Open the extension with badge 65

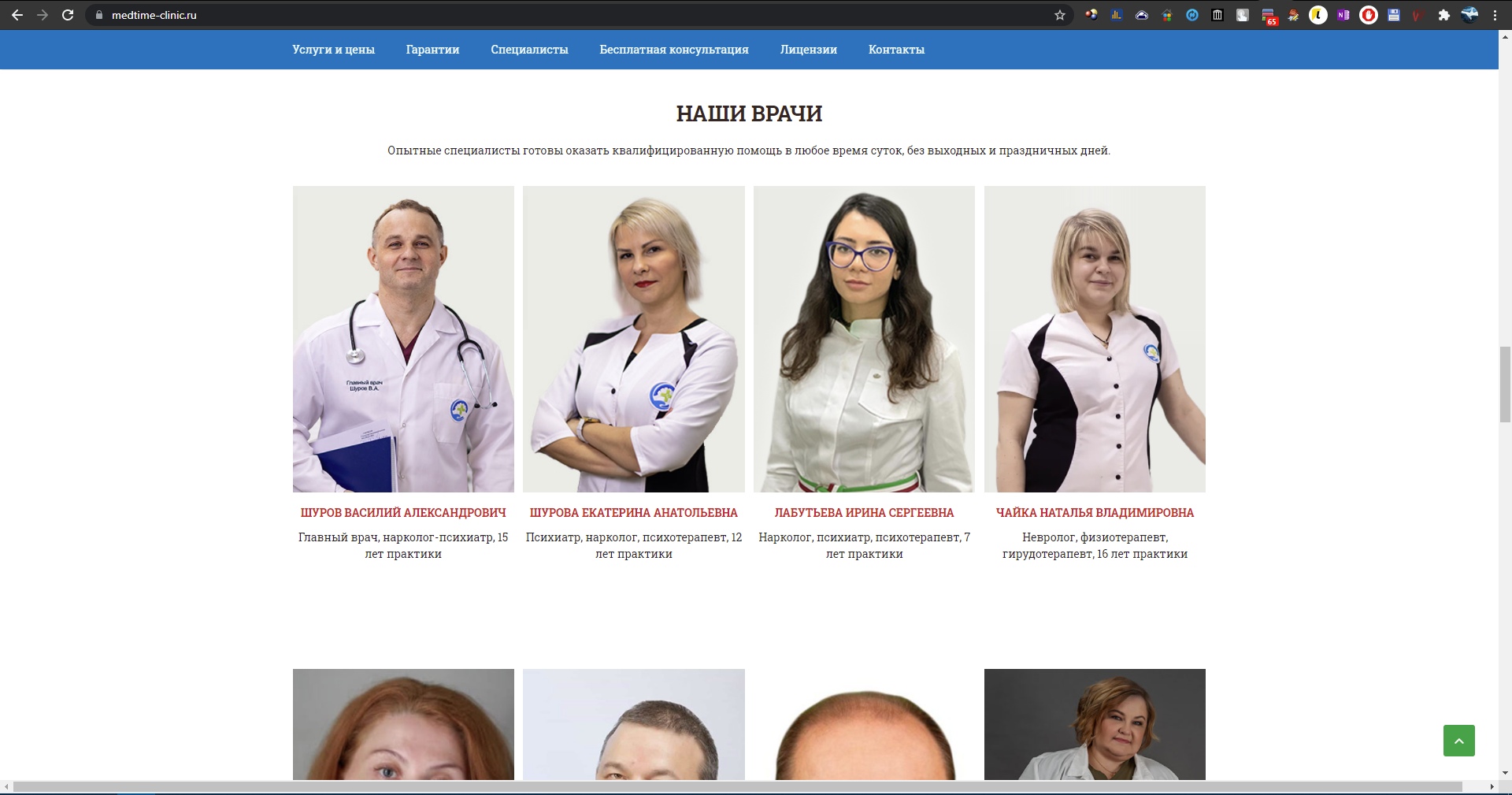(1268, 16)
